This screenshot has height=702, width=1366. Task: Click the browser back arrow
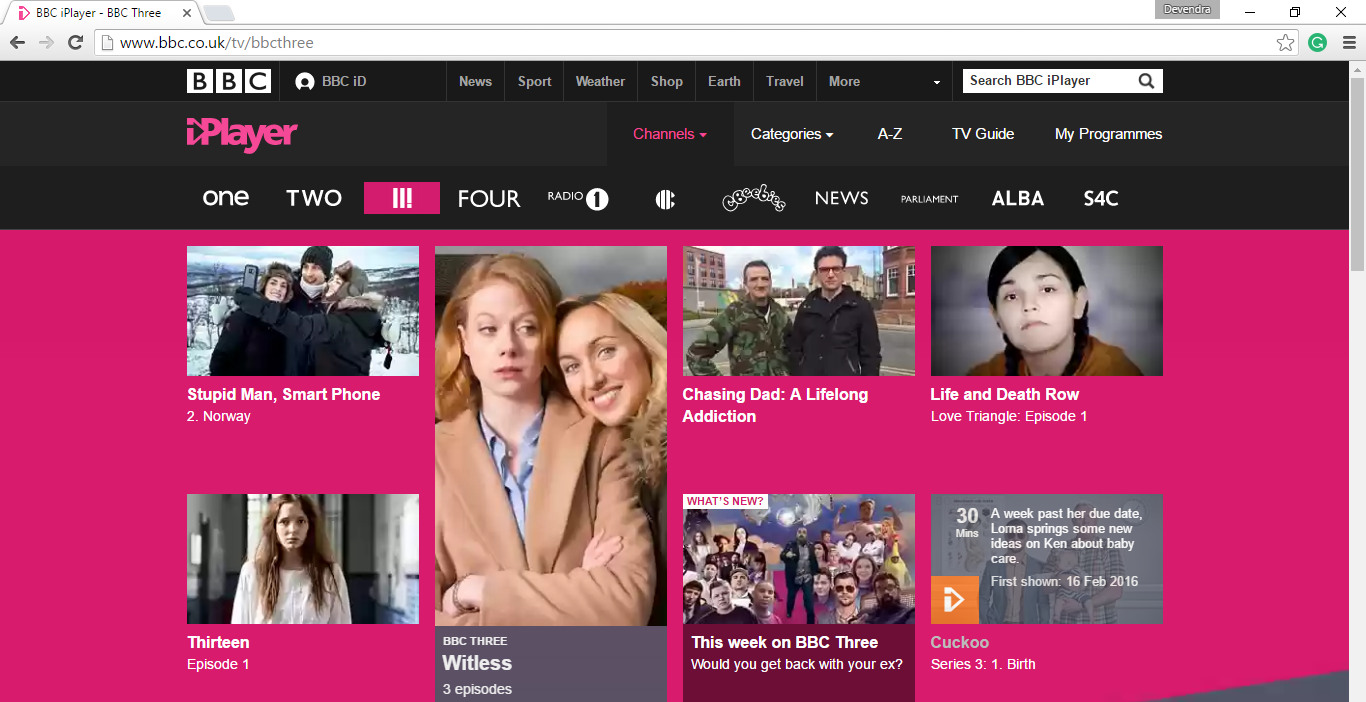pyautogui.click(x=17, y=42)
